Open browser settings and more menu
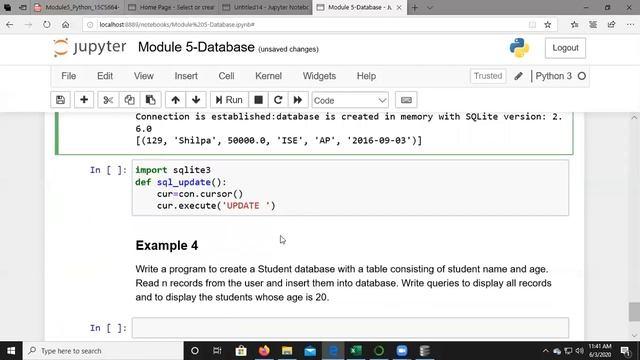The width and height of the screenshot is (640, 360). tap(630, 24)
